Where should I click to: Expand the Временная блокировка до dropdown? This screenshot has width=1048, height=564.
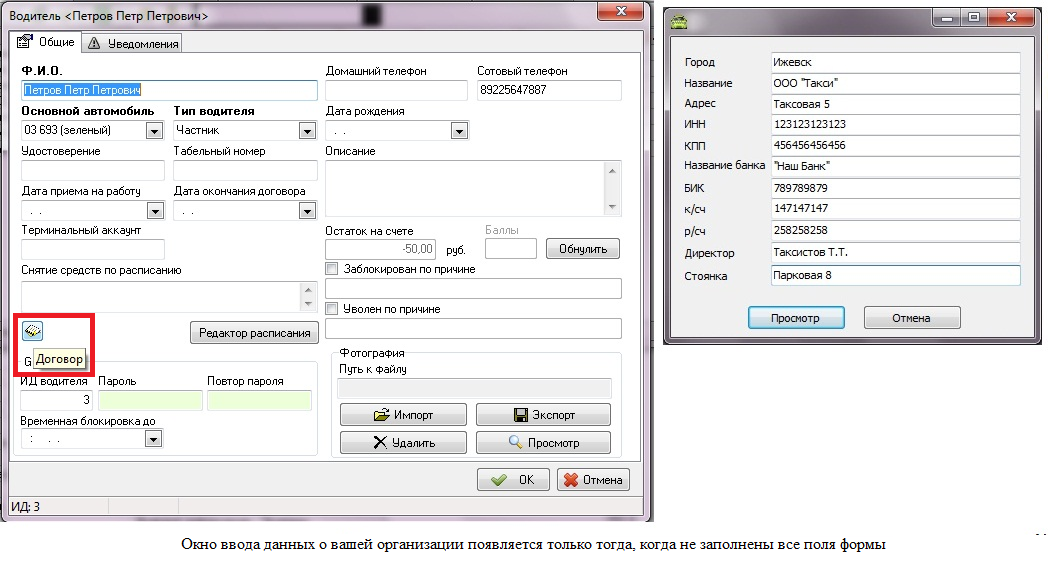pyautogui.click(x=154, y=438)
